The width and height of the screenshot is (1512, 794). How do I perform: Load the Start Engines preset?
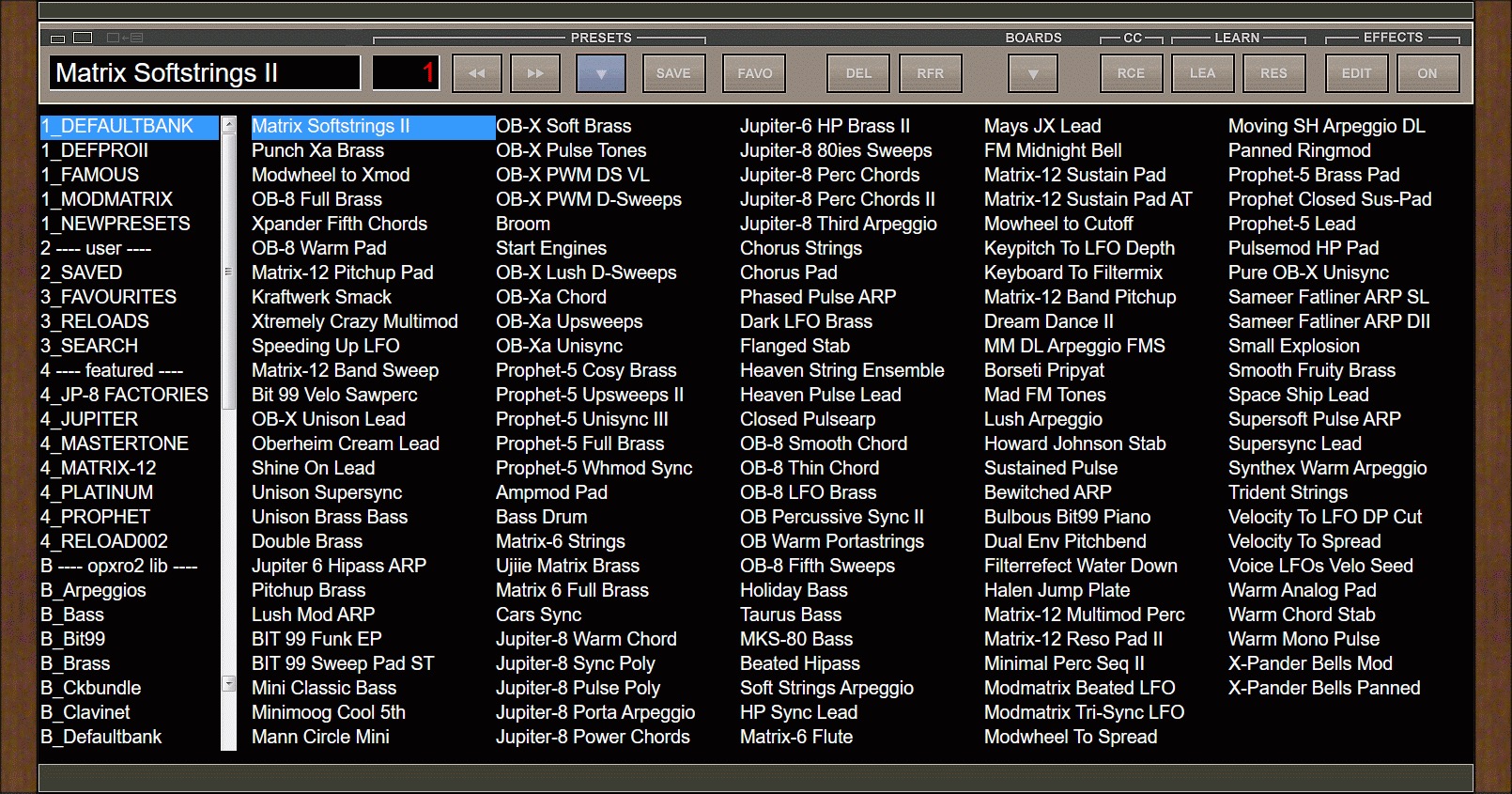click(551, 248)
